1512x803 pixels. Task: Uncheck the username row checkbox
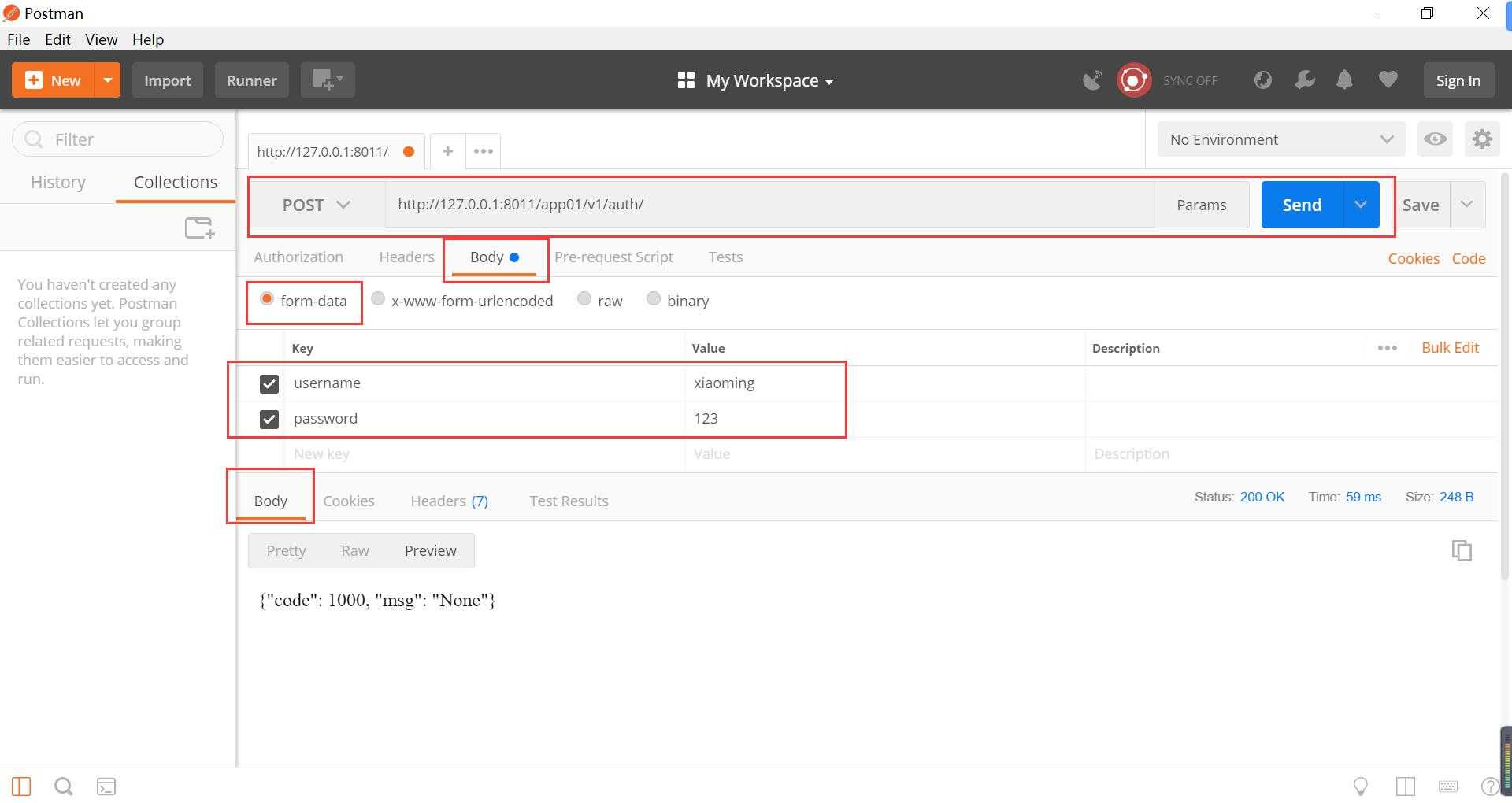tap(269, 383)
